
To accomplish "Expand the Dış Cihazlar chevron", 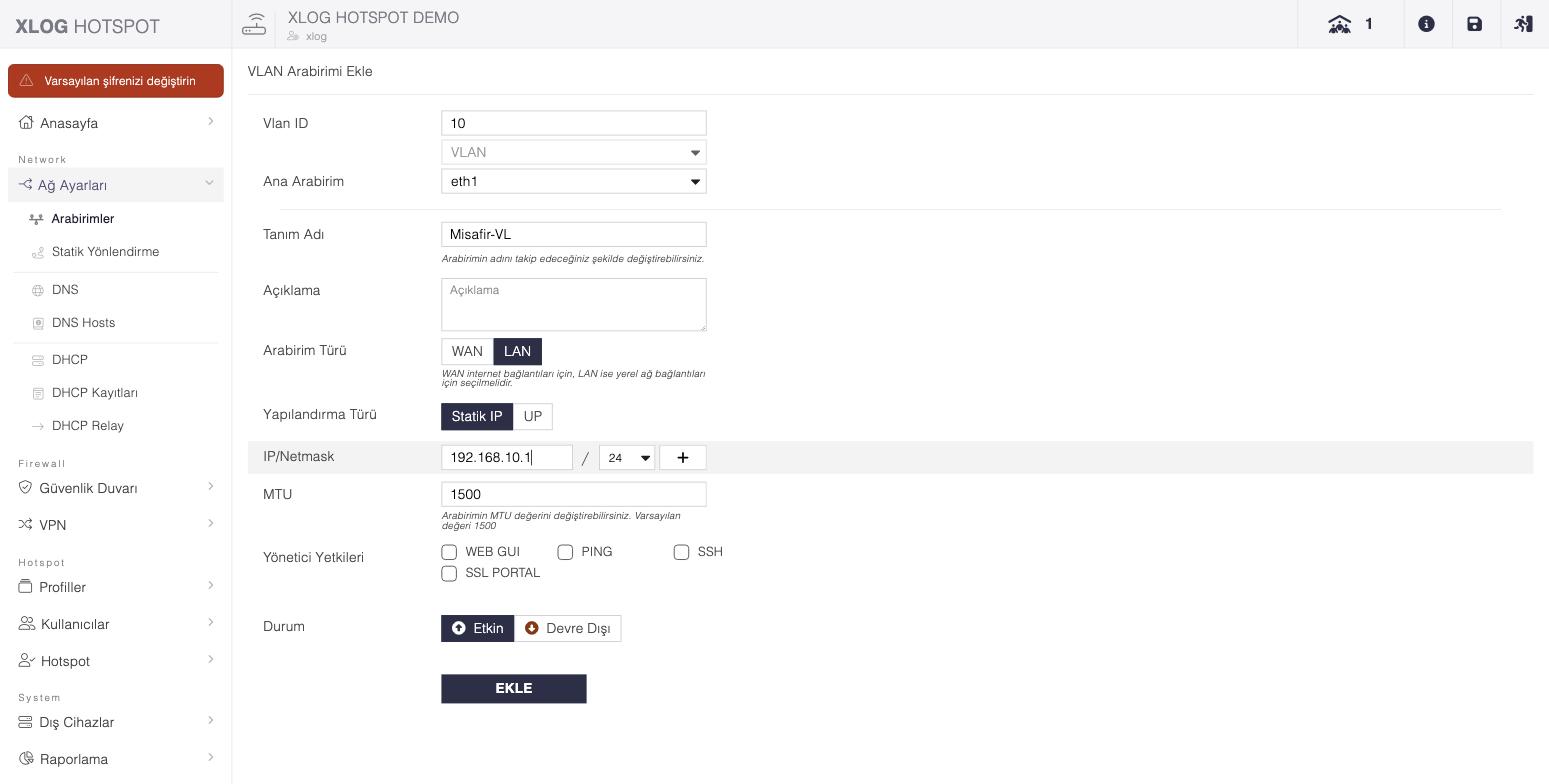I will tap(210, 721).
